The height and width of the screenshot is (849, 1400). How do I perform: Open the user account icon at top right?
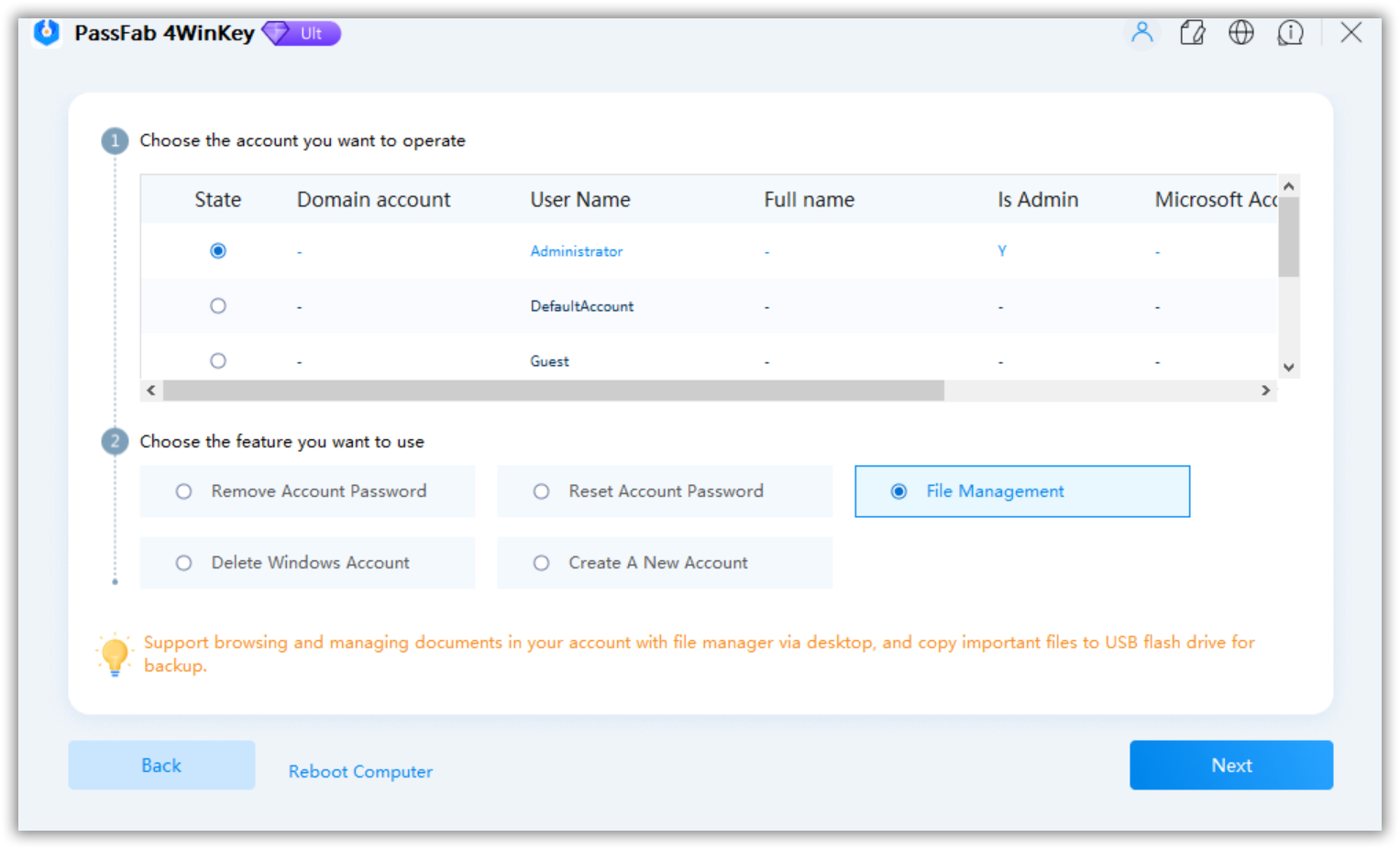tap(1142, 32)
